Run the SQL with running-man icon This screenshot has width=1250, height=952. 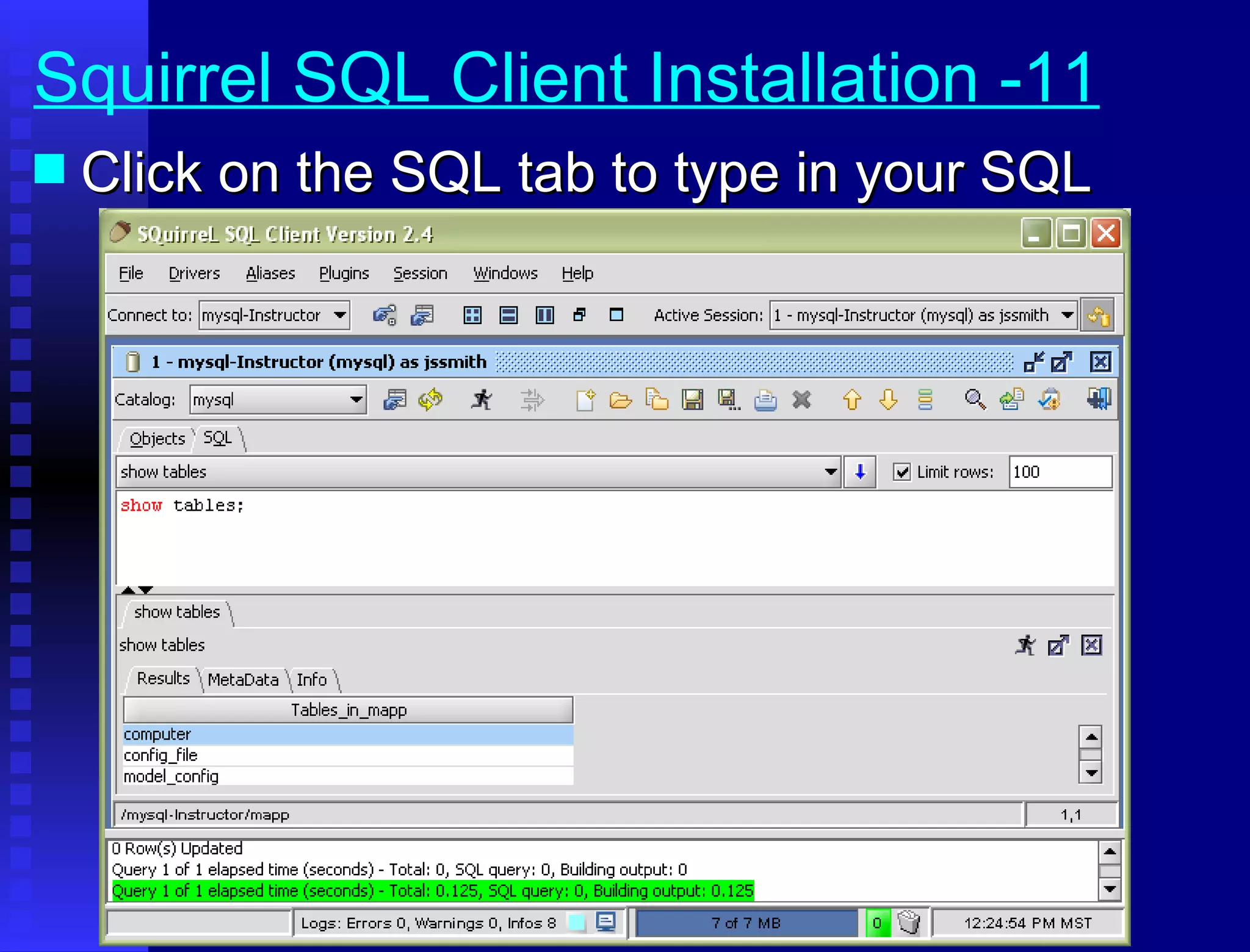pyautogui.click(x=482, y=400)
